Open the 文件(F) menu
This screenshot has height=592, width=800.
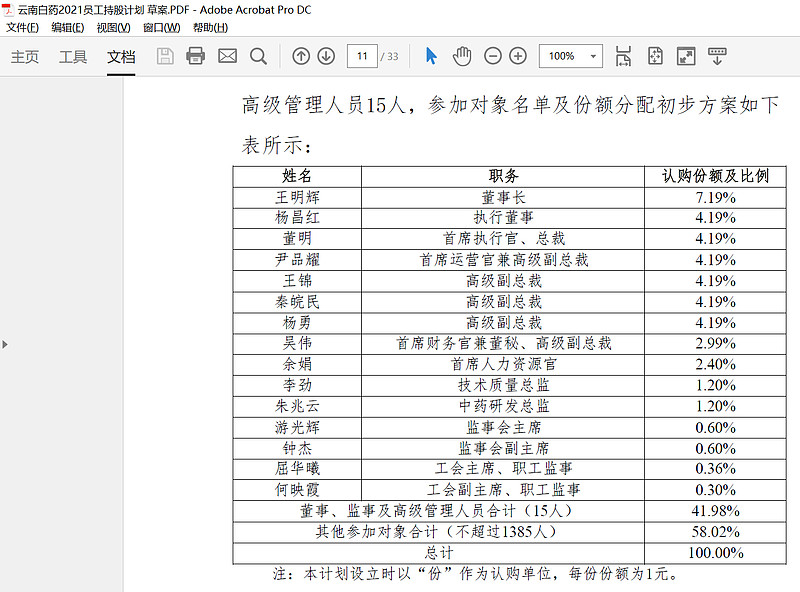[x=22, y=28]
